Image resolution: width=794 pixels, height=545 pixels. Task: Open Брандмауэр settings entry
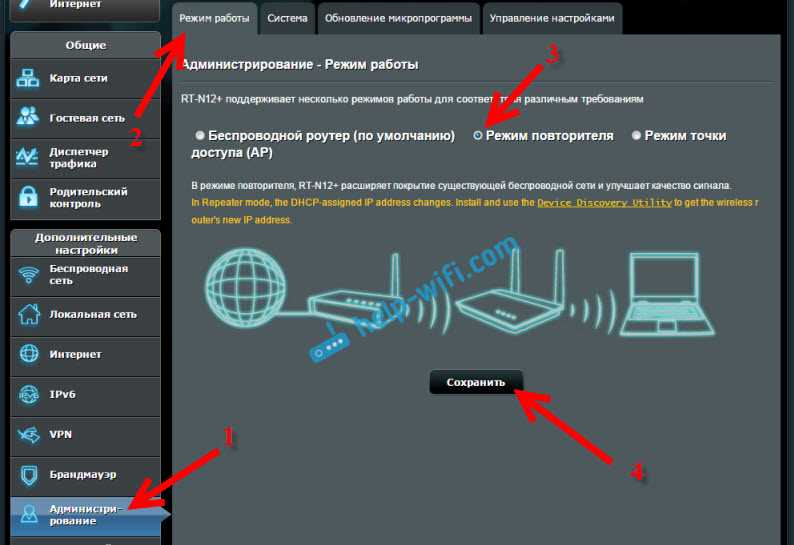click(x=86, y=475)
